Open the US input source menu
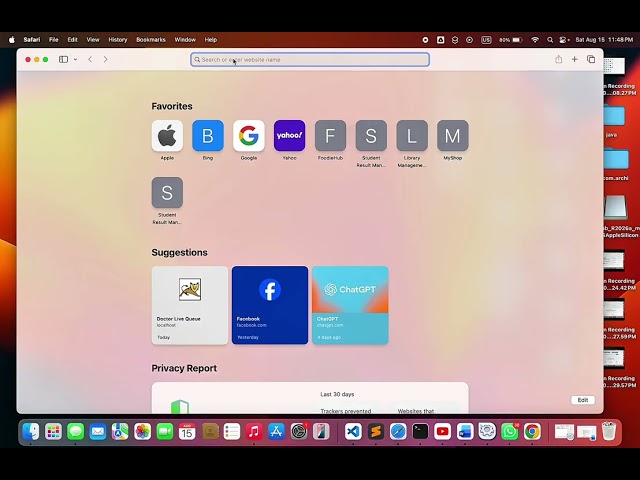The height and width of the screenshot is (480, 640). pyautogui.click(x=486, y=40)
